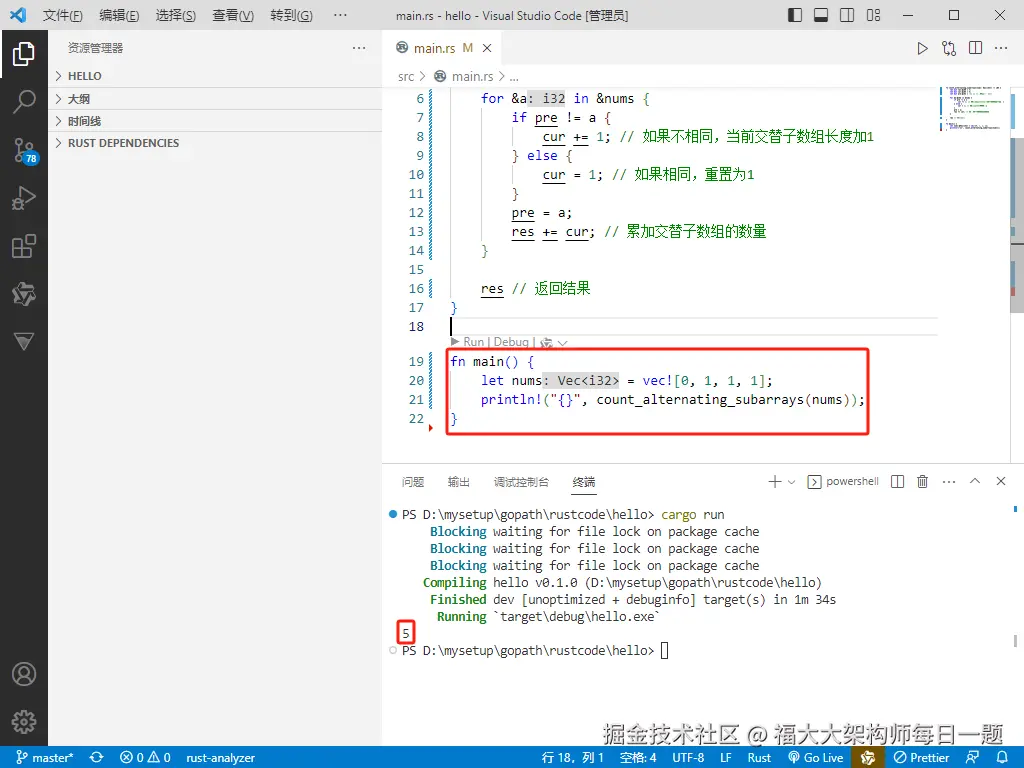Click the 行 18, 列 1 cursor position
This screenshot has width=1024, height=768.
coord(572,758)
